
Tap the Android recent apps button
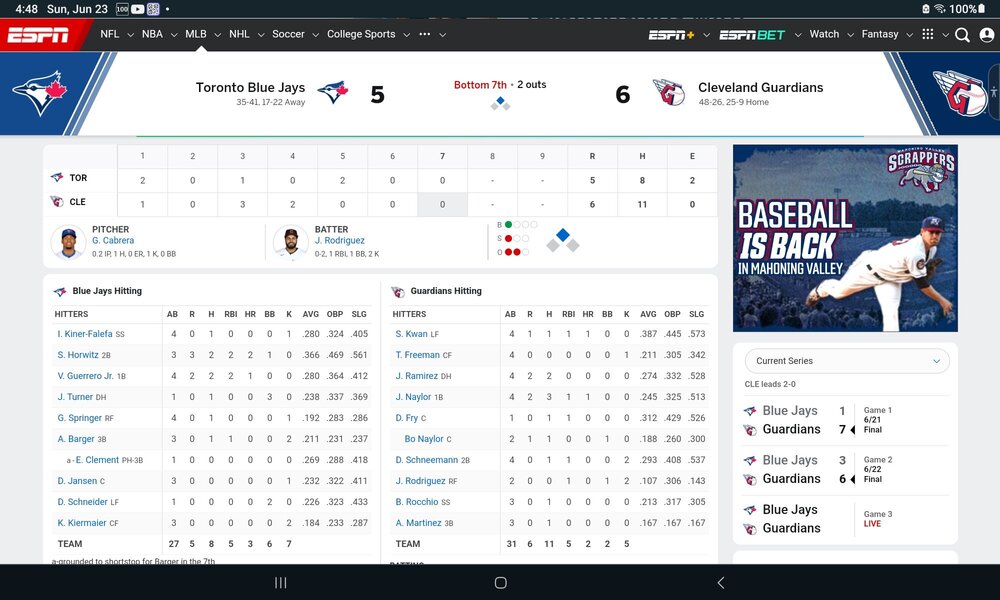280,583
